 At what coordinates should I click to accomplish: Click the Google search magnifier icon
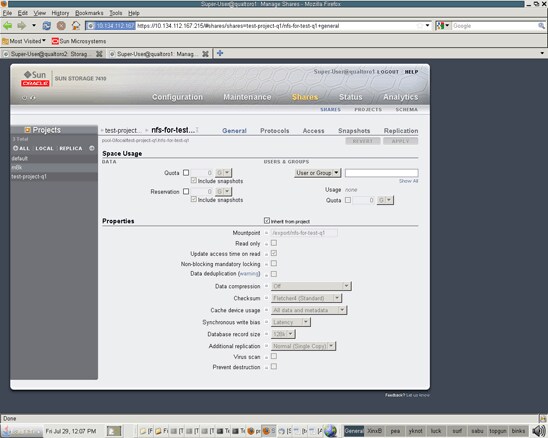(x=541, y=26)
